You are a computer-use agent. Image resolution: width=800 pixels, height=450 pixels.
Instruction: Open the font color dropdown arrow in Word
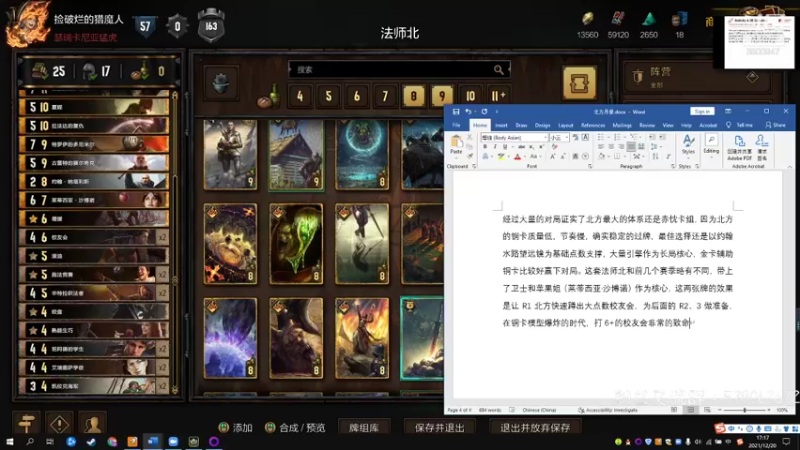pyautogui.click(x=524, y=157)
